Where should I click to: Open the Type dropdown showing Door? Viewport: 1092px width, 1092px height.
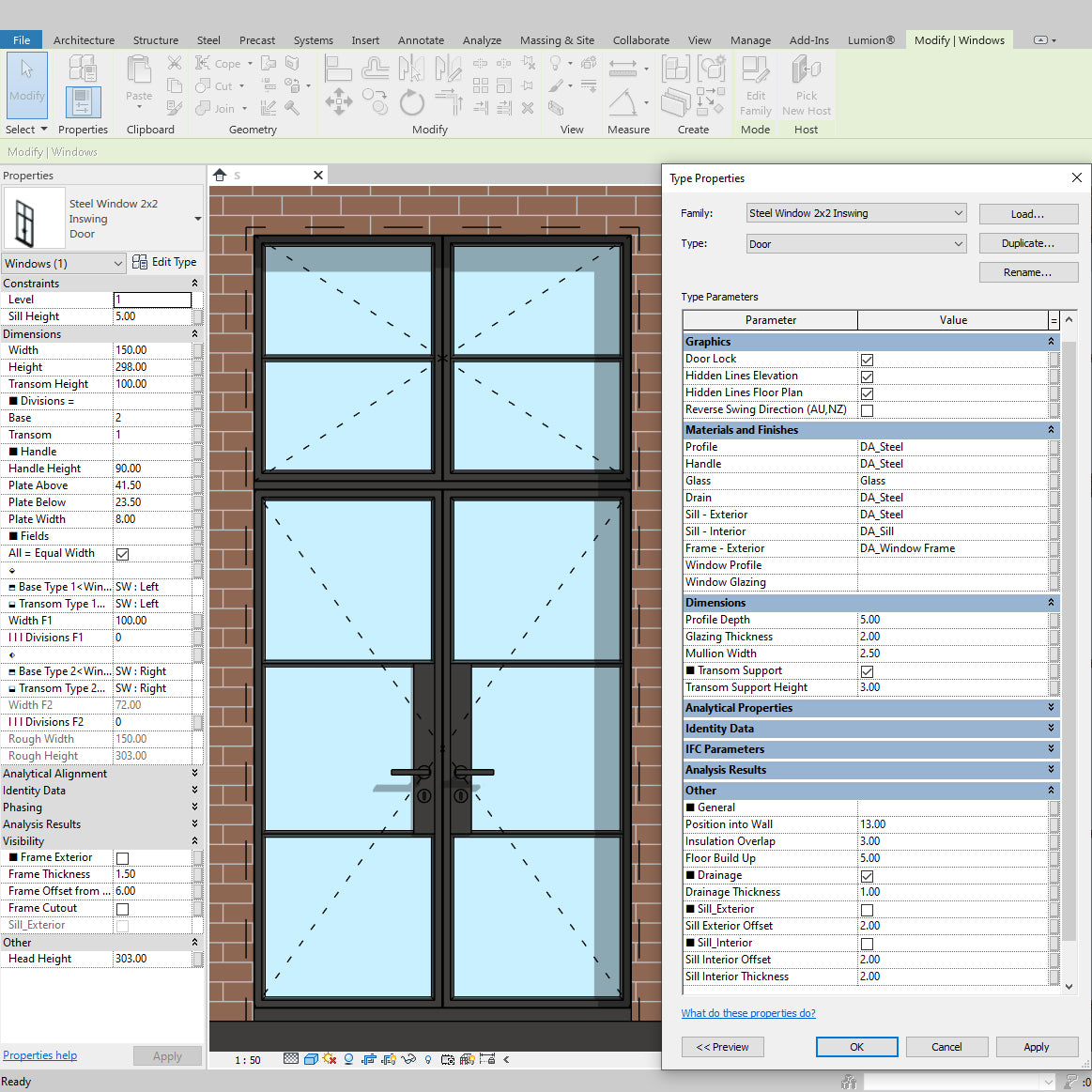959,243
